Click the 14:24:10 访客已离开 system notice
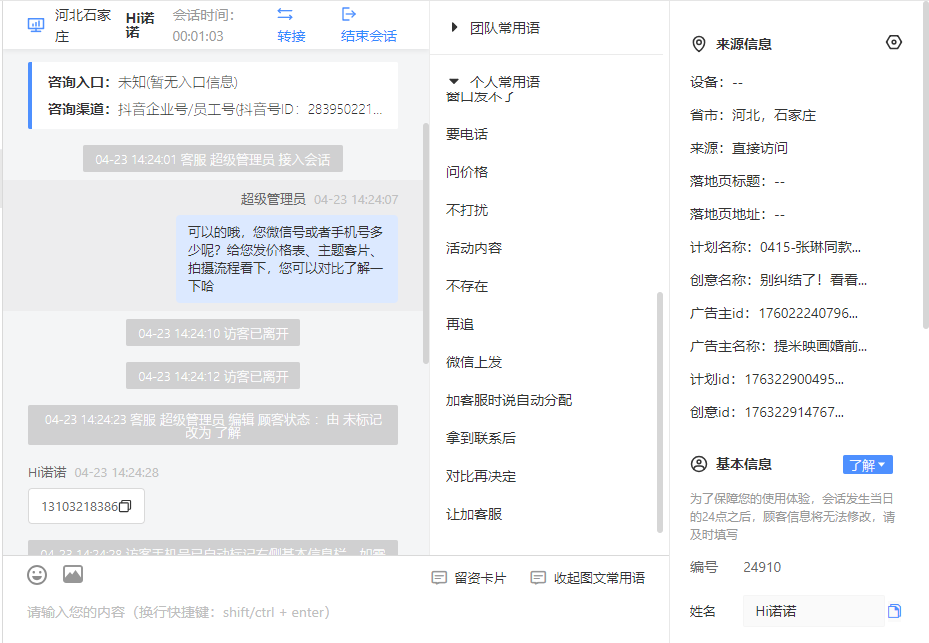 [213, 333]
